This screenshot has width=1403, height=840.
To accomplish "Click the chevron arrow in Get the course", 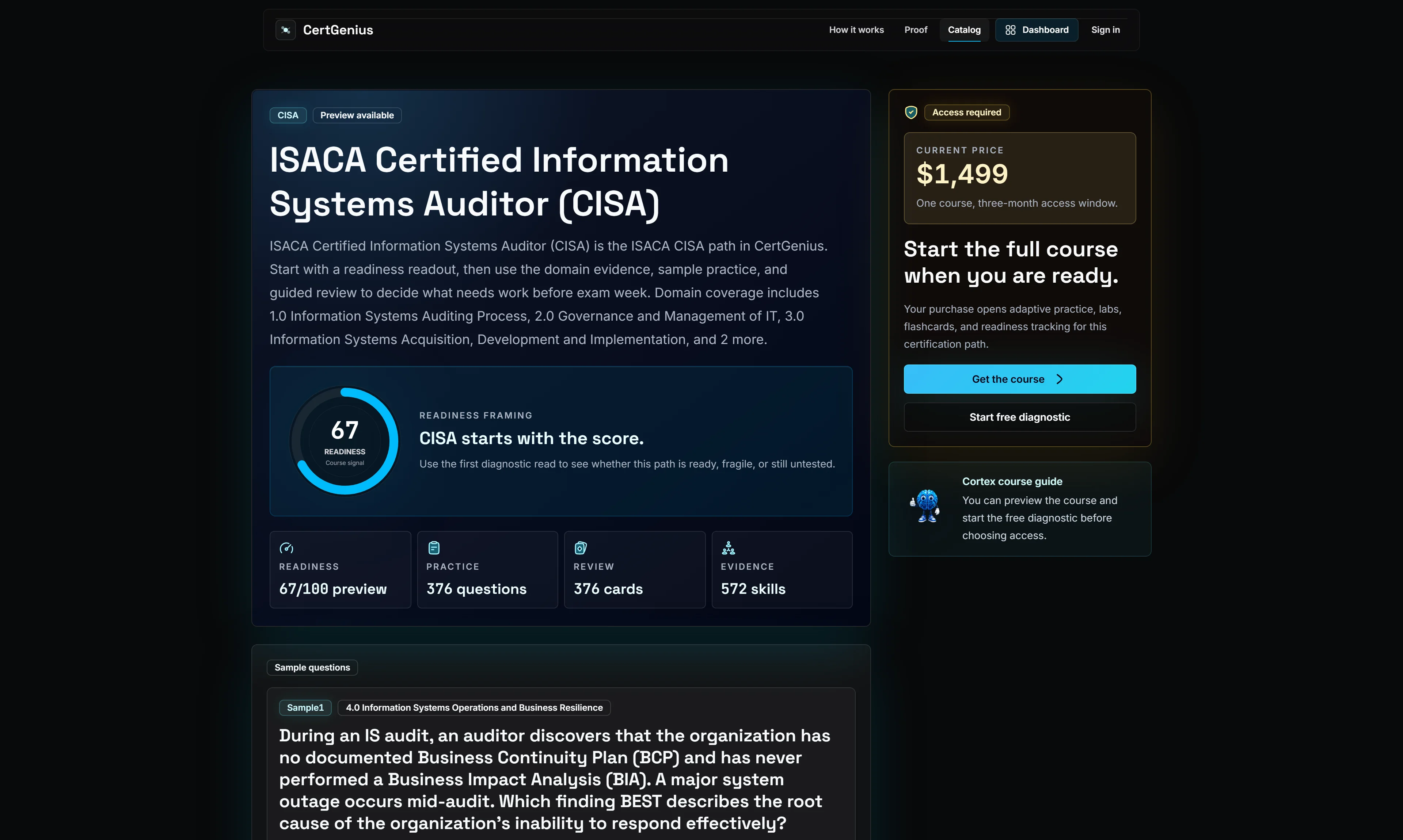I will [1059, 379].
